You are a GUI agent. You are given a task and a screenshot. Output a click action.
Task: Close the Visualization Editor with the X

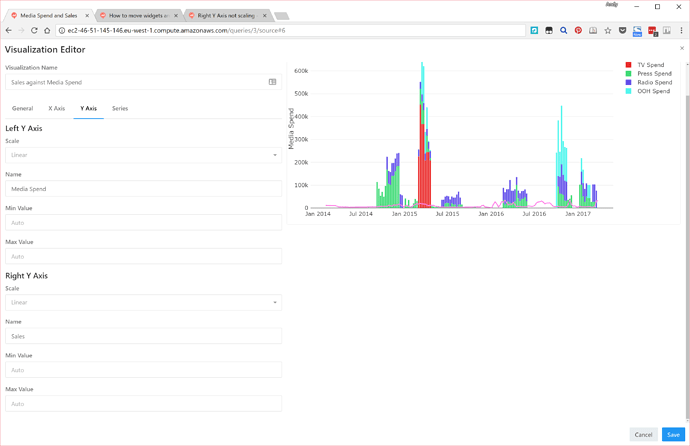point(682,48)
